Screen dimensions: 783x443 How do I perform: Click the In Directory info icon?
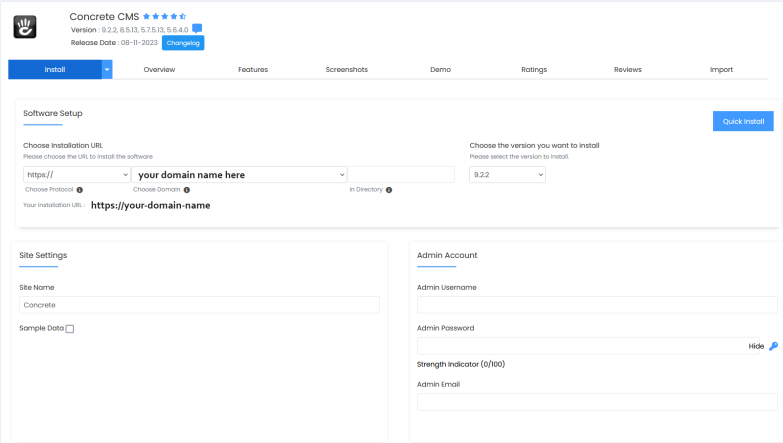389,189
